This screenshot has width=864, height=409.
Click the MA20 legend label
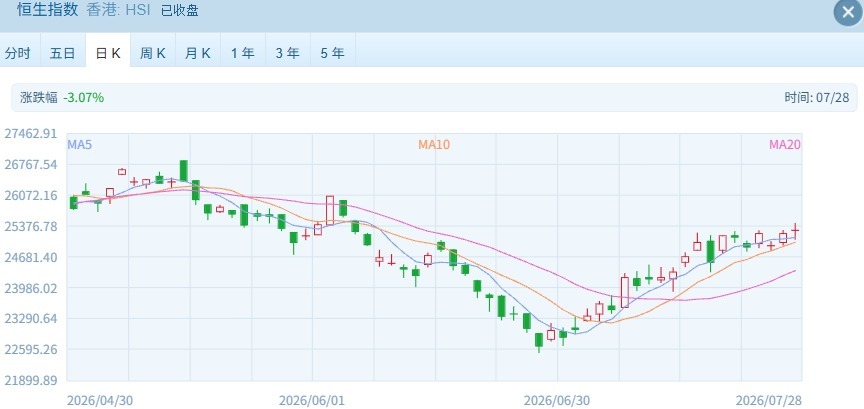[785, 145]
